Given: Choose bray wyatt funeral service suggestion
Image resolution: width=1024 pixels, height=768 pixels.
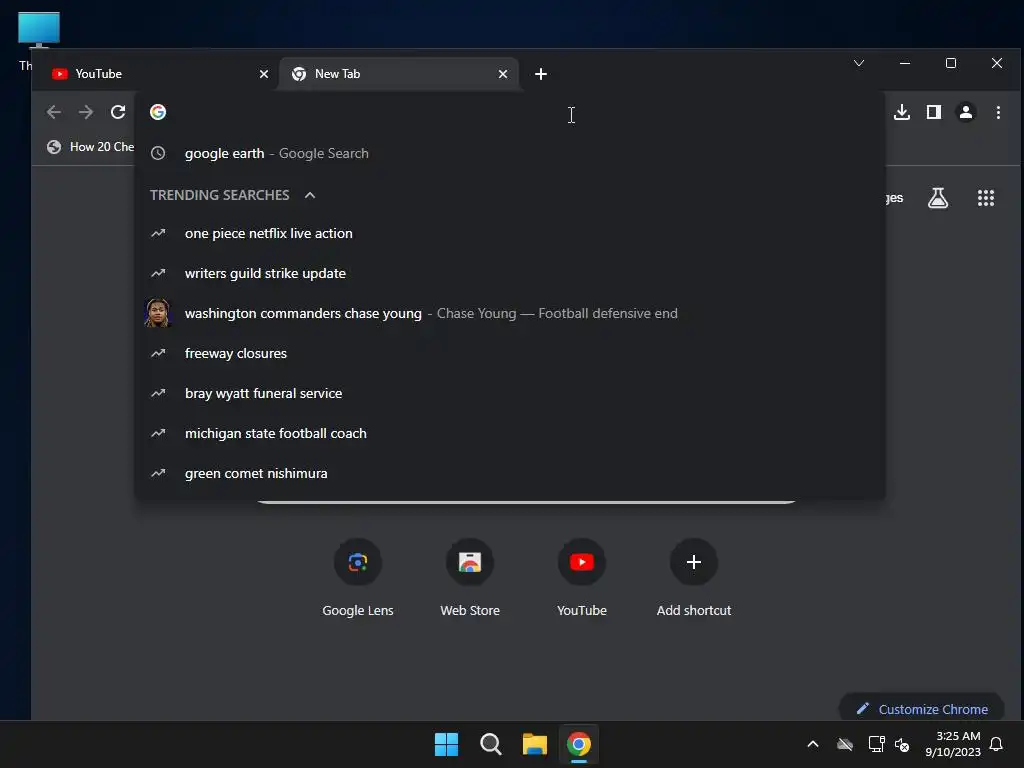Looking at the screenshot, I should pos(510,393).
